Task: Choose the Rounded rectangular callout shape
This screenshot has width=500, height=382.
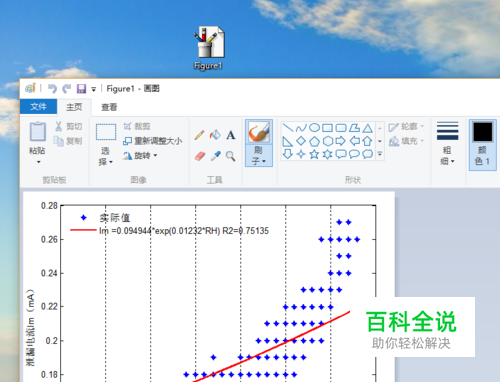Action: 341,154
